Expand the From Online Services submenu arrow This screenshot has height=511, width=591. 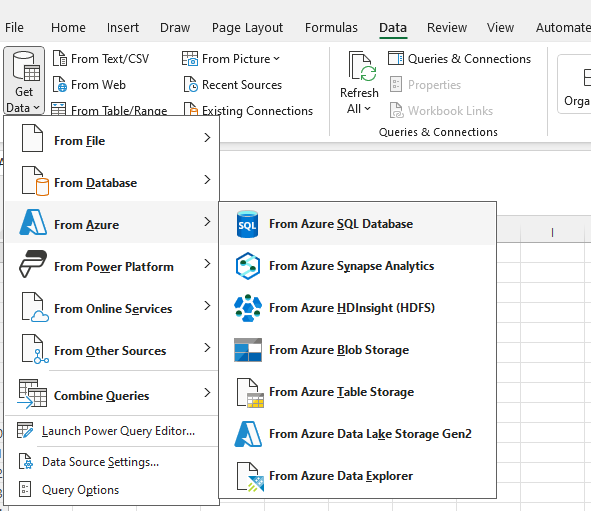tap(207, 305)
